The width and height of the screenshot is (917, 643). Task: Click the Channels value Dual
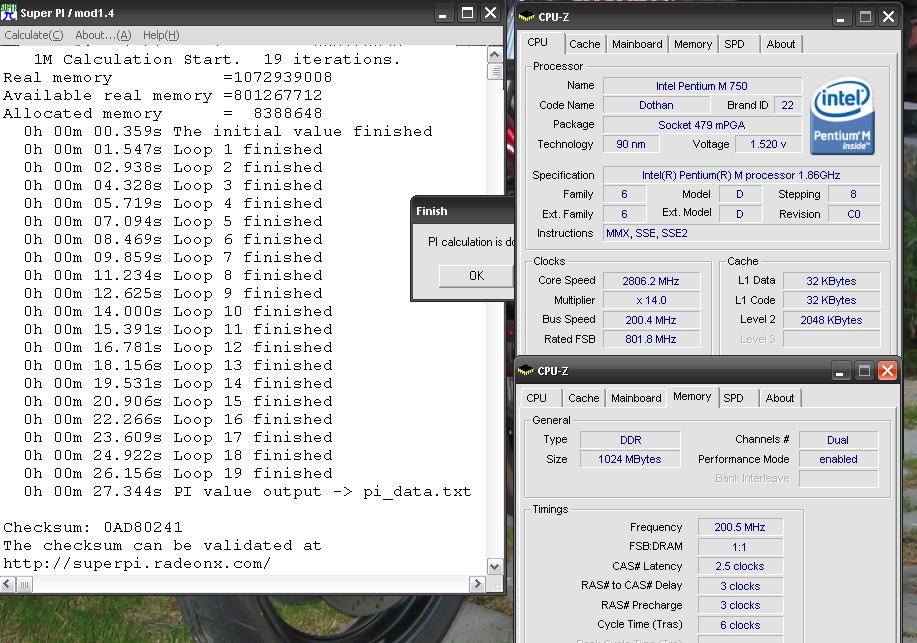pos(838,440)
